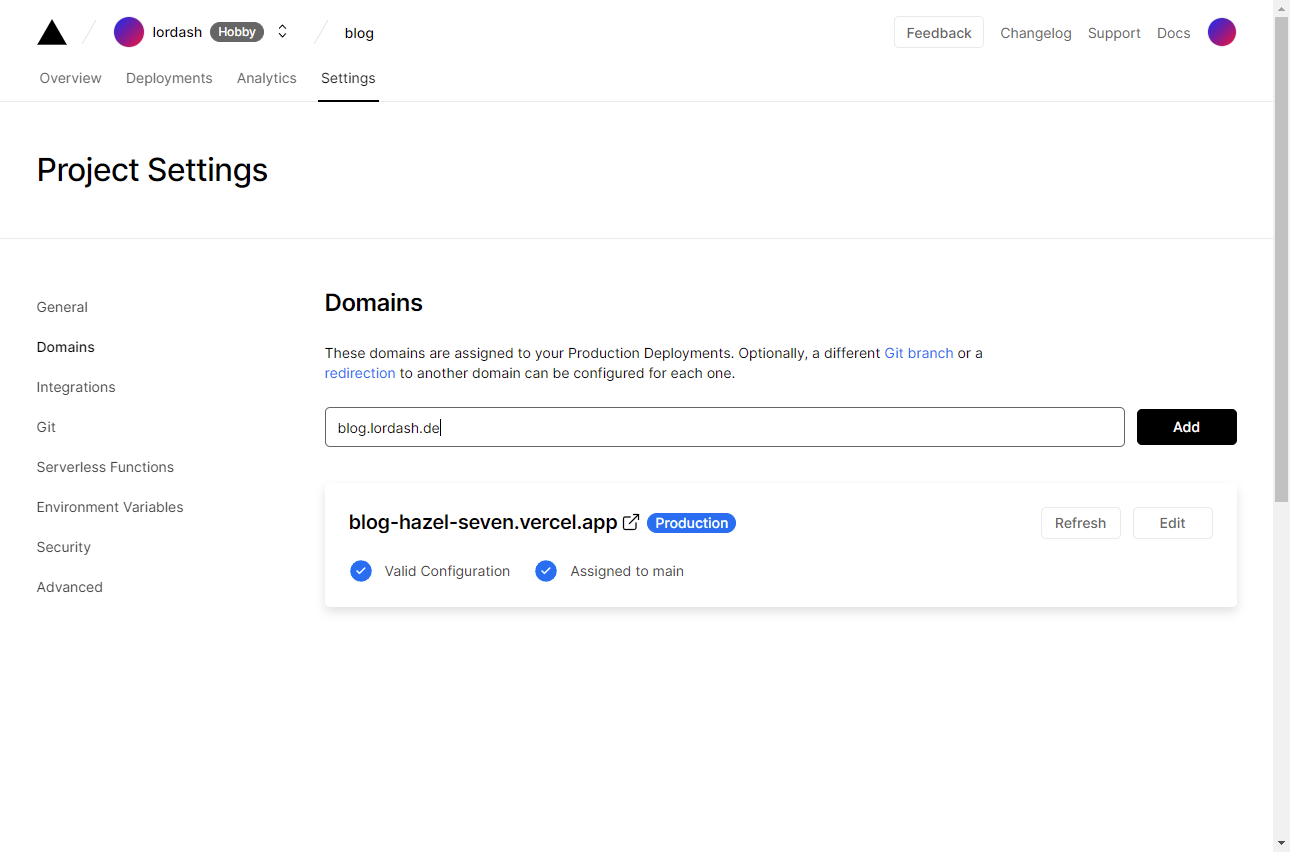
Task: Open Integrations settings section
Action: pyautogui.click(x=76, y=387)
